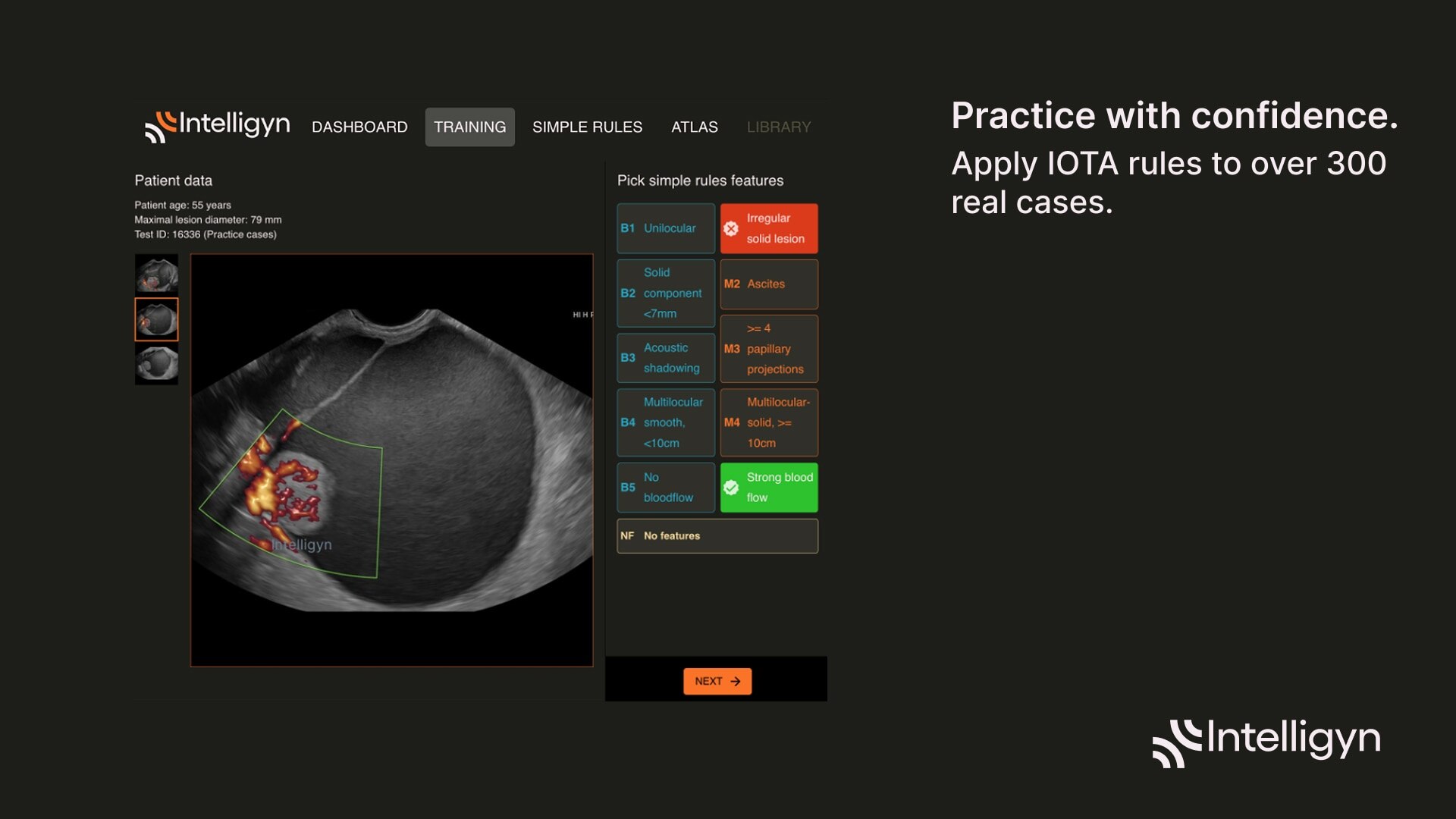The image size is (1456, 819).
Task: Toggle B2 Solid component <7mm feature
Action: coord(665,293)
